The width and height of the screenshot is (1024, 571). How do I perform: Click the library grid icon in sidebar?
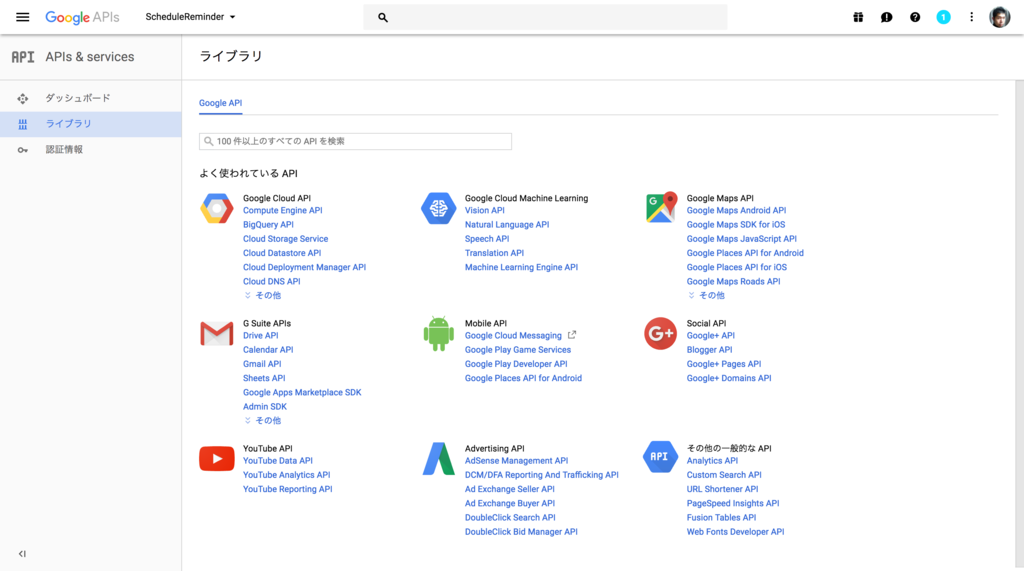click(x=23, y=124)
